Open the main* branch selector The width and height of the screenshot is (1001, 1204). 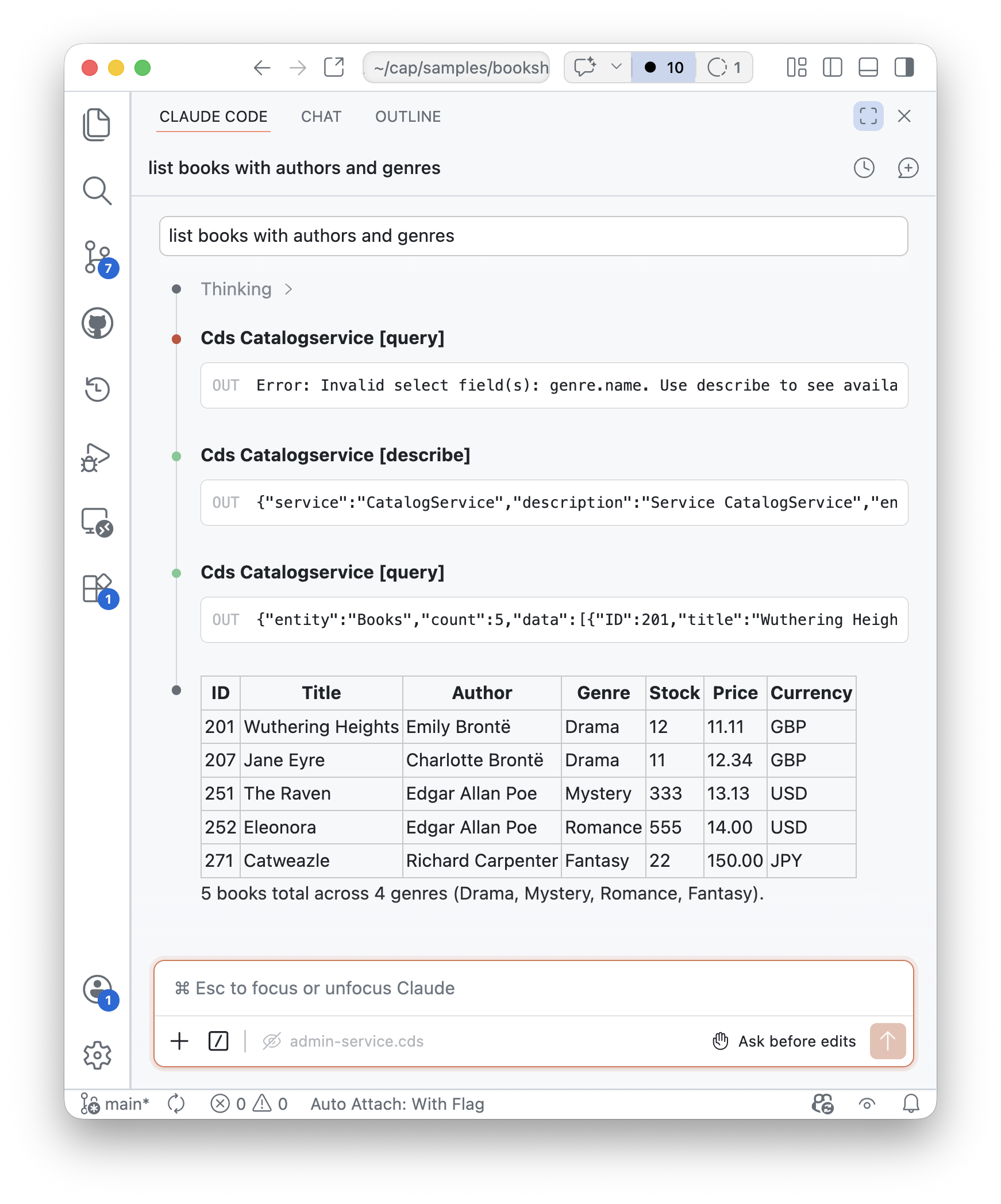tap(115, 1103)
